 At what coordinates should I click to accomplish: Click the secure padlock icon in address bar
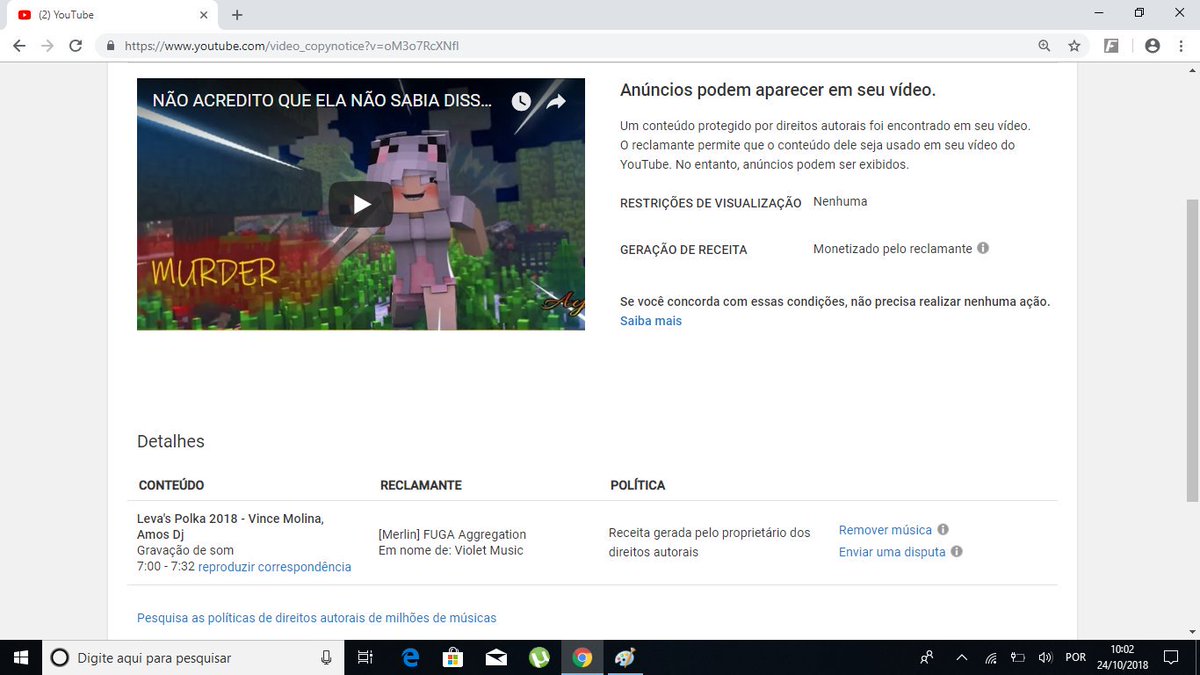tap(109, 46)
